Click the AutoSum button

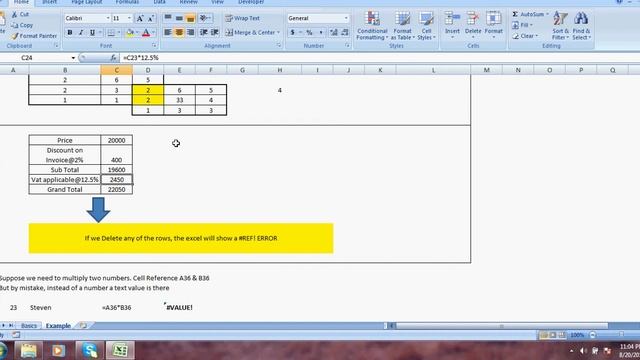pos(529,14)
